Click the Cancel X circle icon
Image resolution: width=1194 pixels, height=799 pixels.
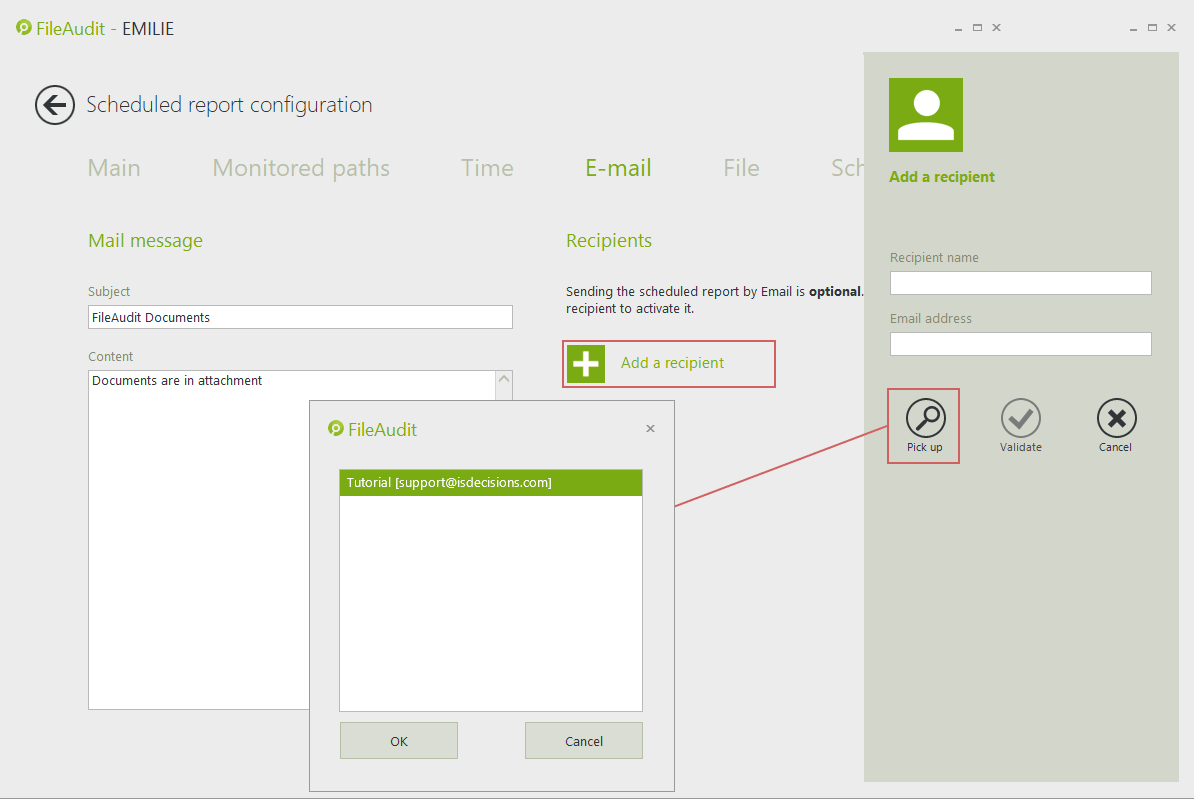tap(1116, 418)
